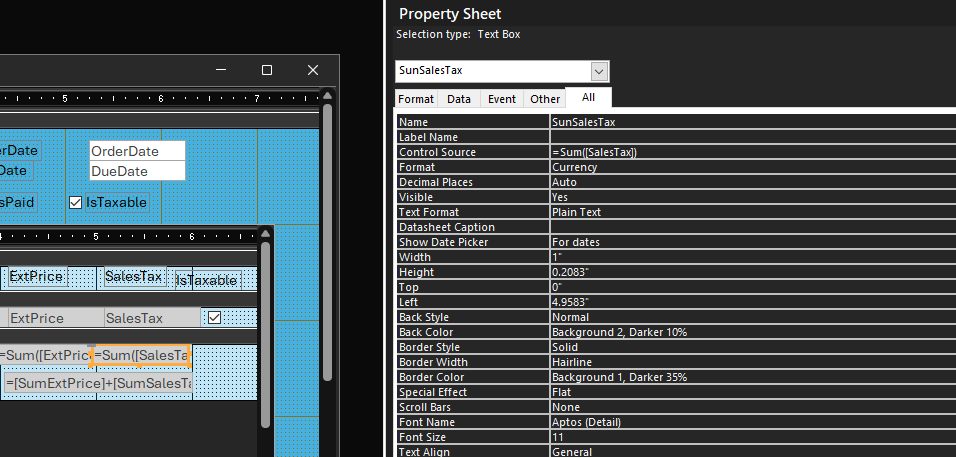Maximize the form design window

point(267,70)
